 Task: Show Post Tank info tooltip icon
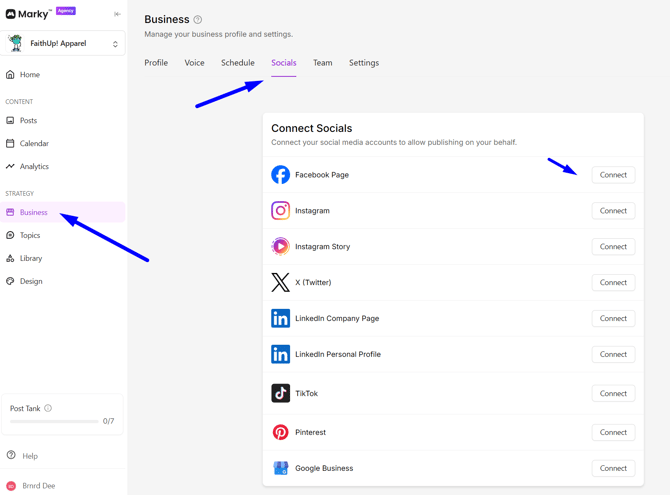48,408
